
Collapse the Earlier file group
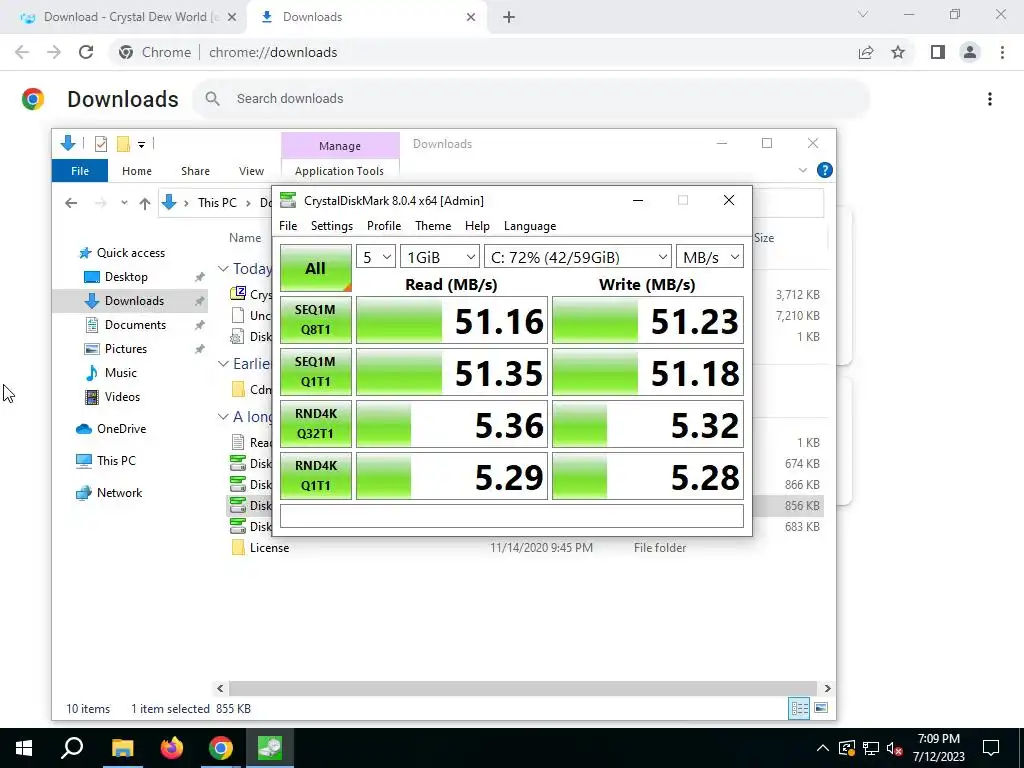pos(223,363)
